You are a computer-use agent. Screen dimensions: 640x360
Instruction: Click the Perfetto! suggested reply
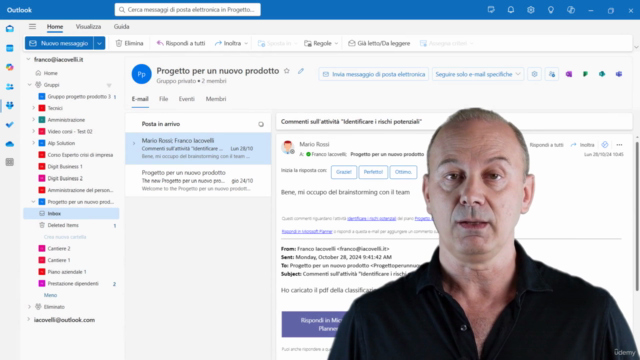[x=373, y=172]
